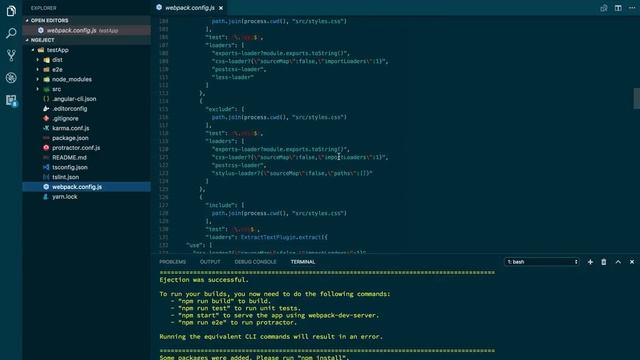Click the "npm run build" terminal line
Screen dimensions: 640x360
(x=221, y=301)
